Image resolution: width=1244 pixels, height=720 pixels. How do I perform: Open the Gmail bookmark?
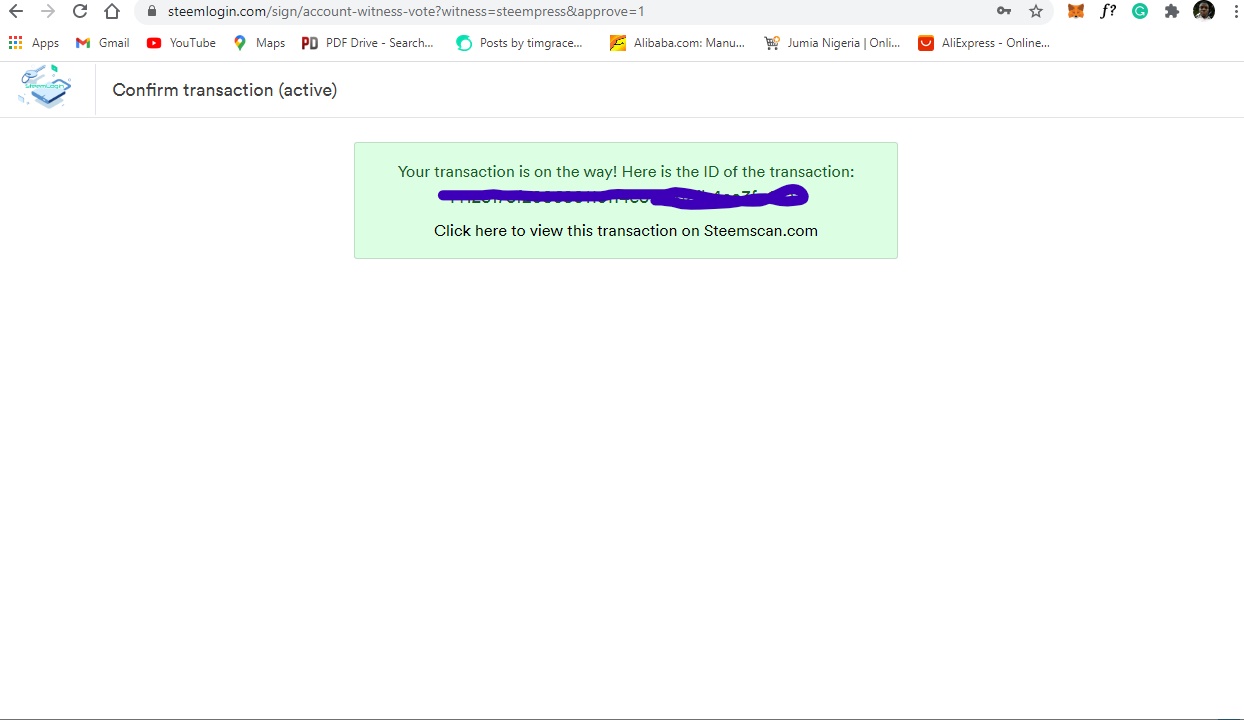102,42
